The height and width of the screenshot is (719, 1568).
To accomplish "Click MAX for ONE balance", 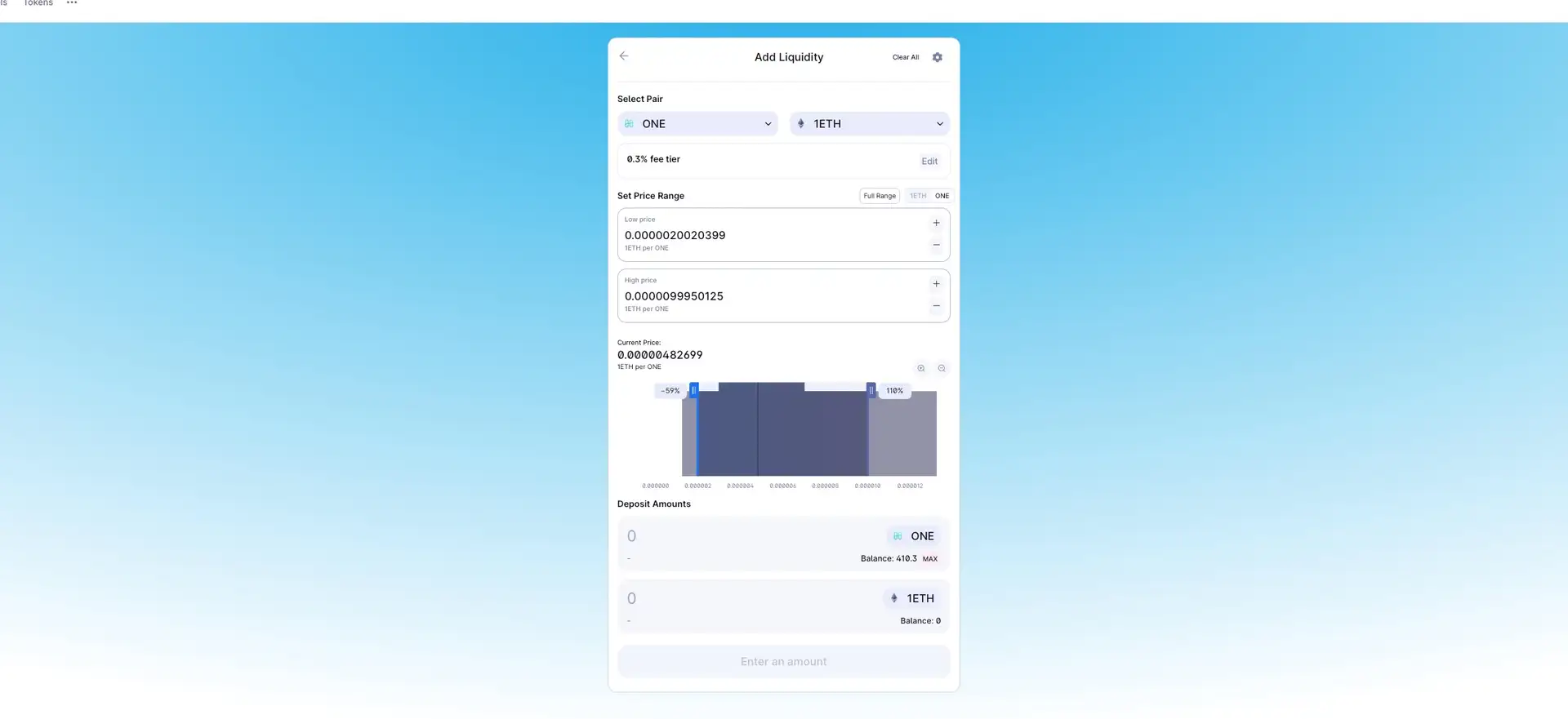I will coord(930,559).
